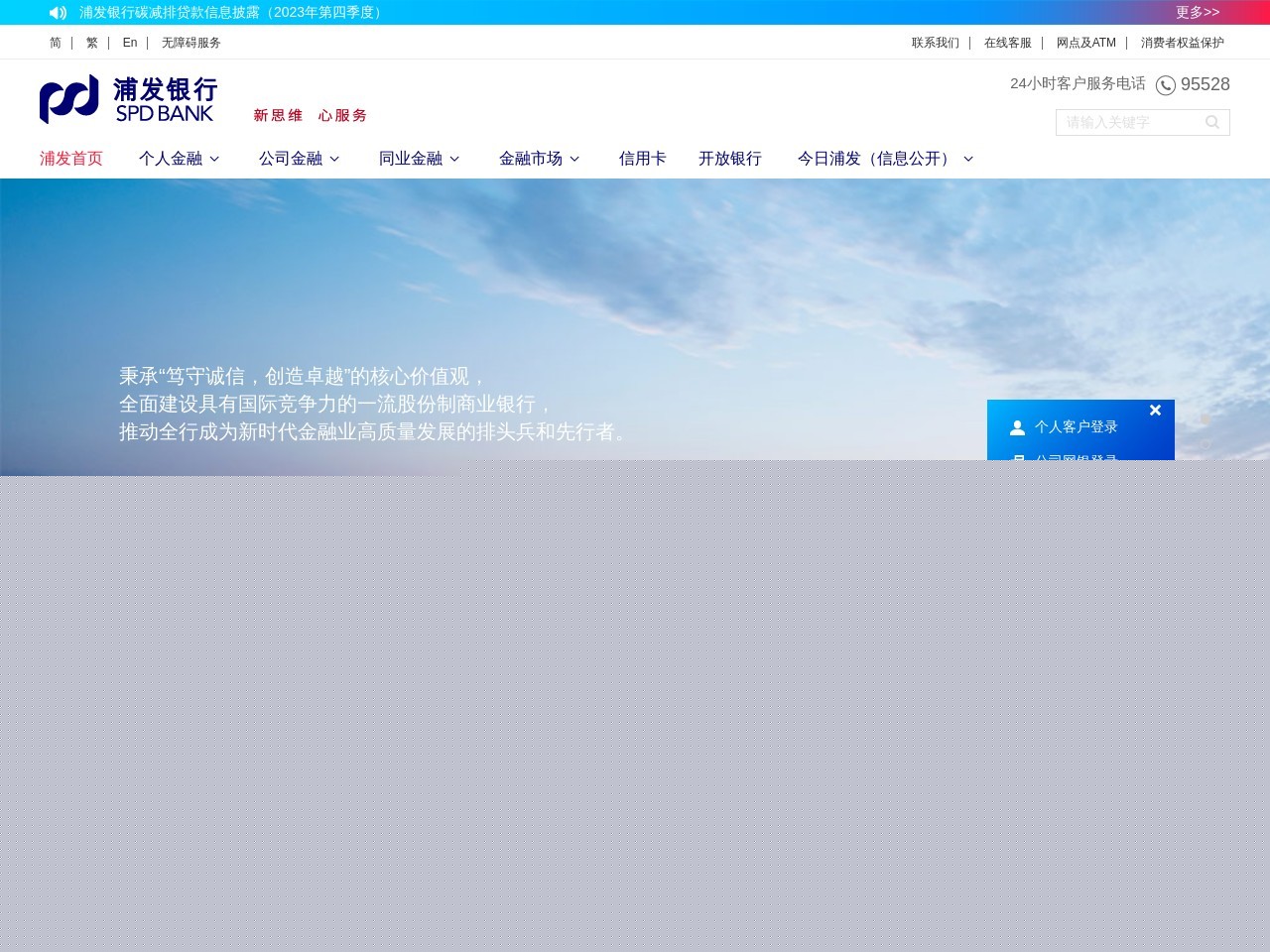
Task: Open 开放银行 from the navigation
Action: (730, 159)
